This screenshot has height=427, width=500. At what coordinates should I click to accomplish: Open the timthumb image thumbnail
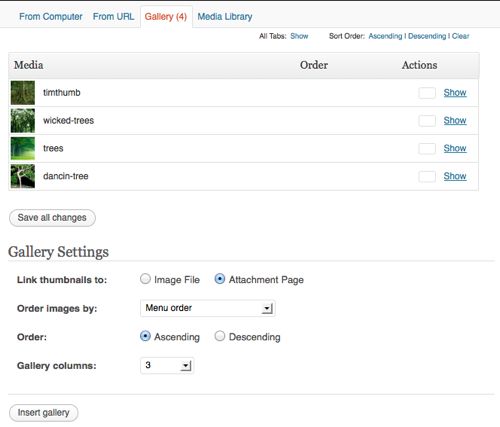click(23, 93)
